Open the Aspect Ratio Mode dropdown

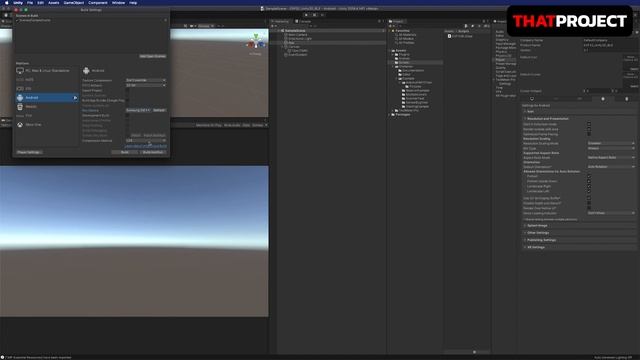click(611, 158)
